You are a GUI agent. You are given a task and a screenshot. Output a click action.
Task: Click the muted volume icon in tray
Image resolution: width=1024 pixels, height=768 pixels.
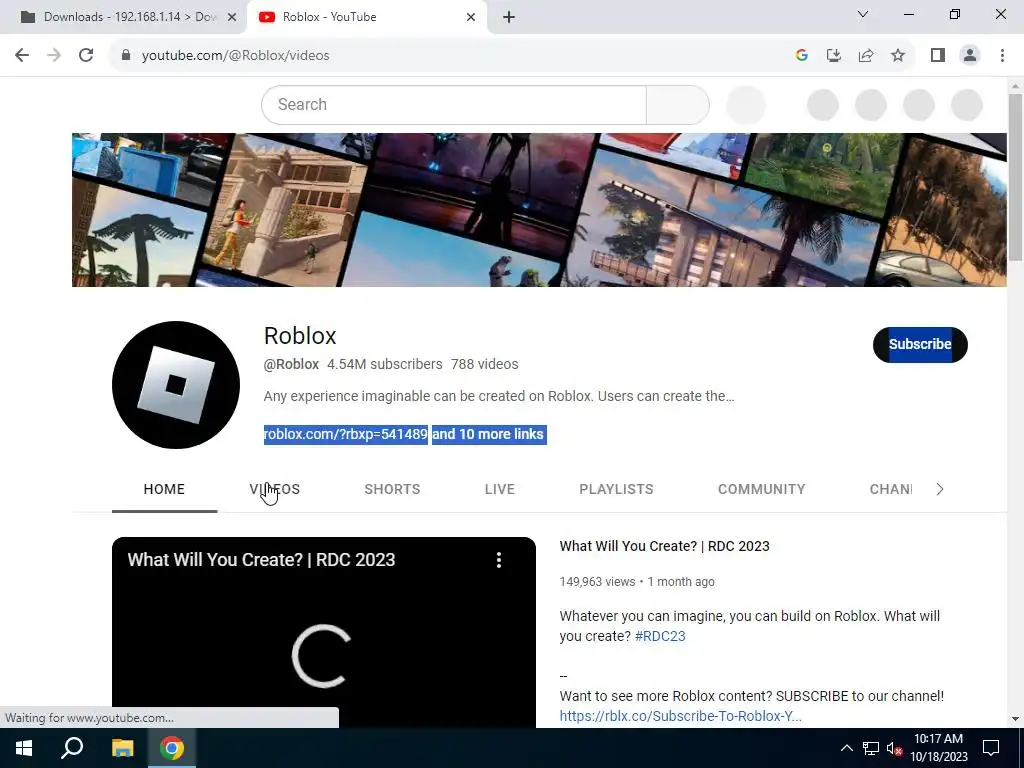894,748
